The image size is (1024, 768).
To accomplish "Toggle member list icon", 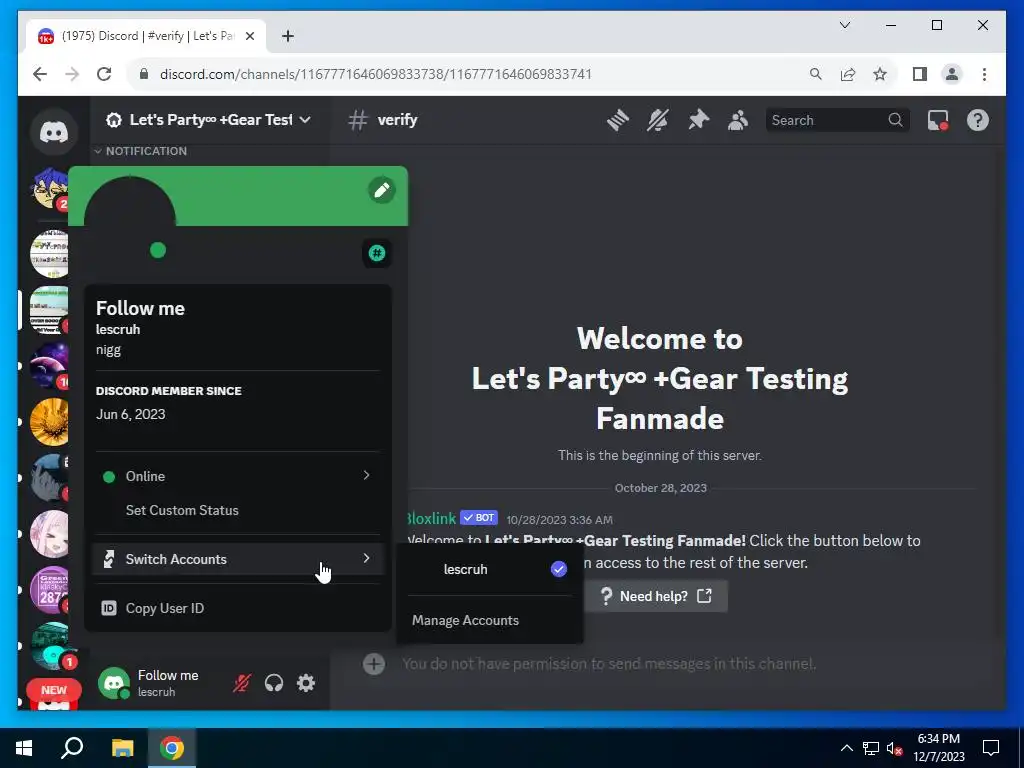I will click(x=738, y=120).
